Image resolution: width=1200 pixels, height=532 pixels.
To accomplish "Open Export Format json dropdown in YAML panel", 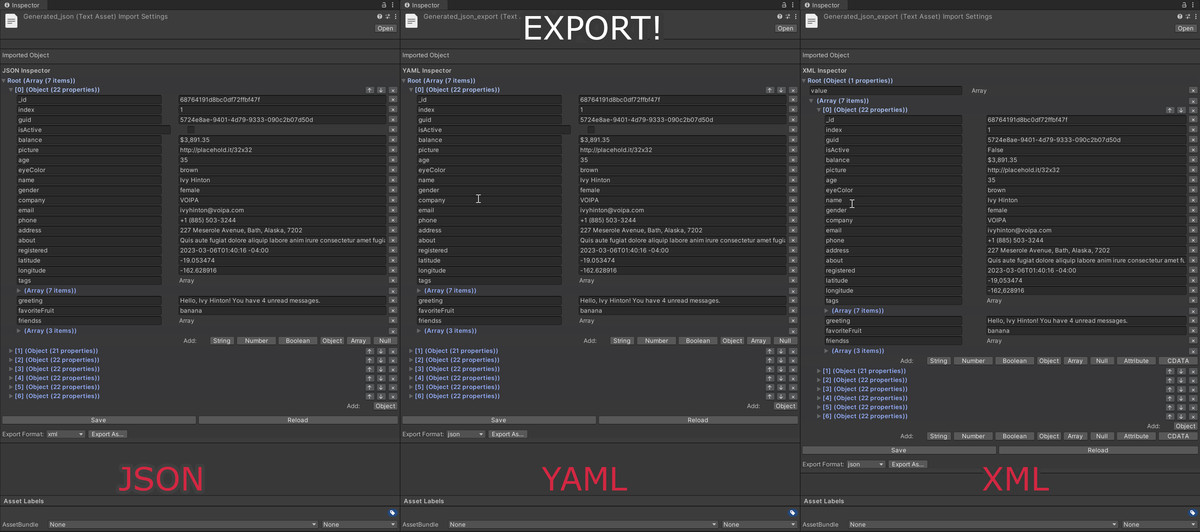I will (466, 434).
